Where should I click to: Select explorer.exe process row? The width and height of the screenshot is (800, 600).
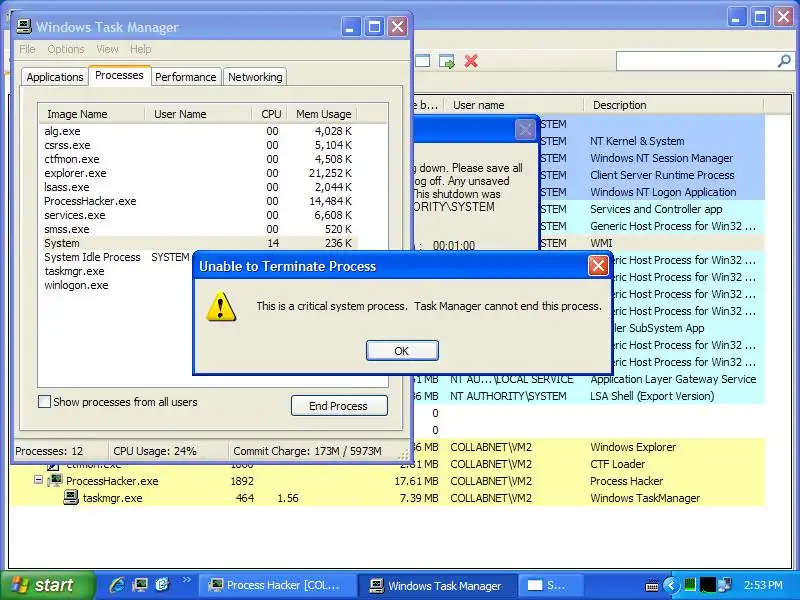pos(198,173)
